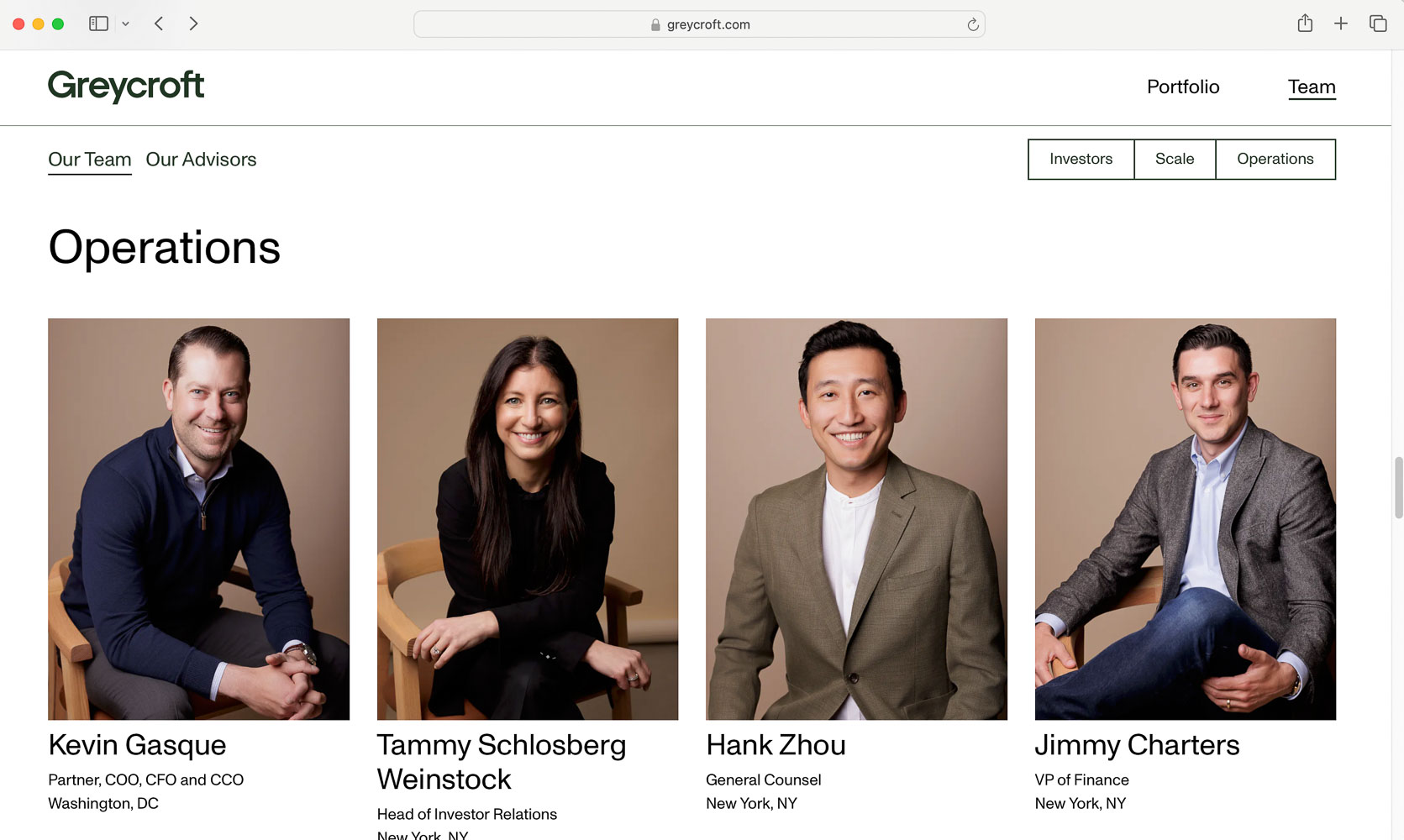Open the sidebar options dropdown chevron
1404x840 pixels.
pos(126,24)
